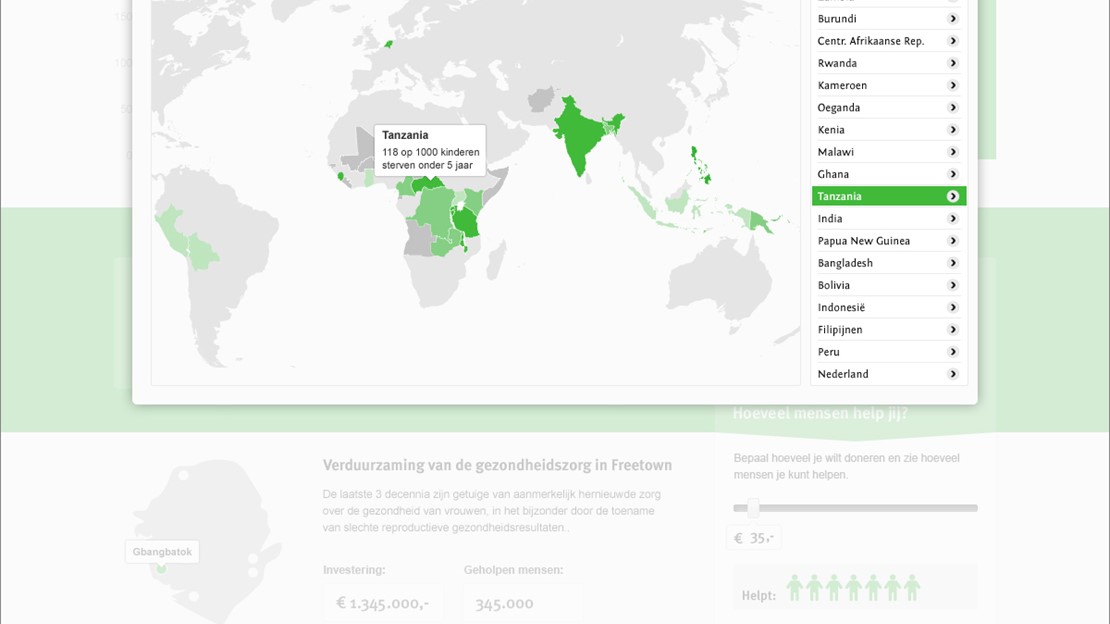Click the donation amount slider handle
Image resolution: width=1110 pixels, height=624 pixels.
(753, 508)
